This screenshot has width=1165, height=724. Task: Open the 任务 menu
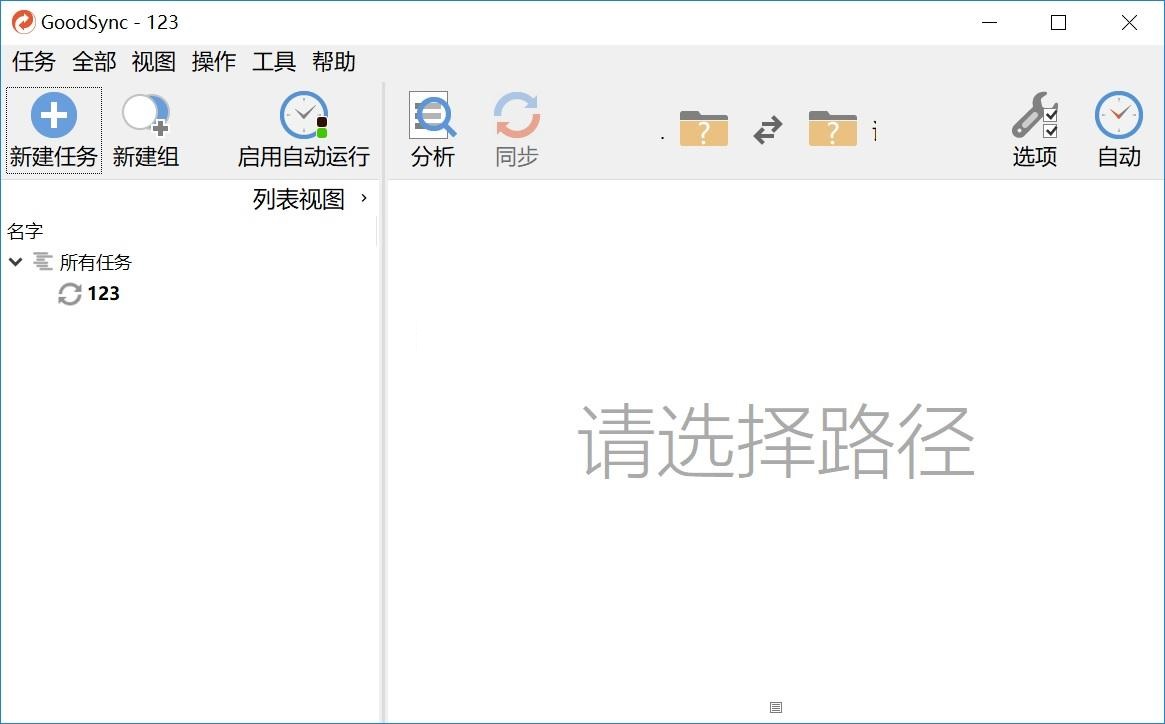[x=33, y=62]
